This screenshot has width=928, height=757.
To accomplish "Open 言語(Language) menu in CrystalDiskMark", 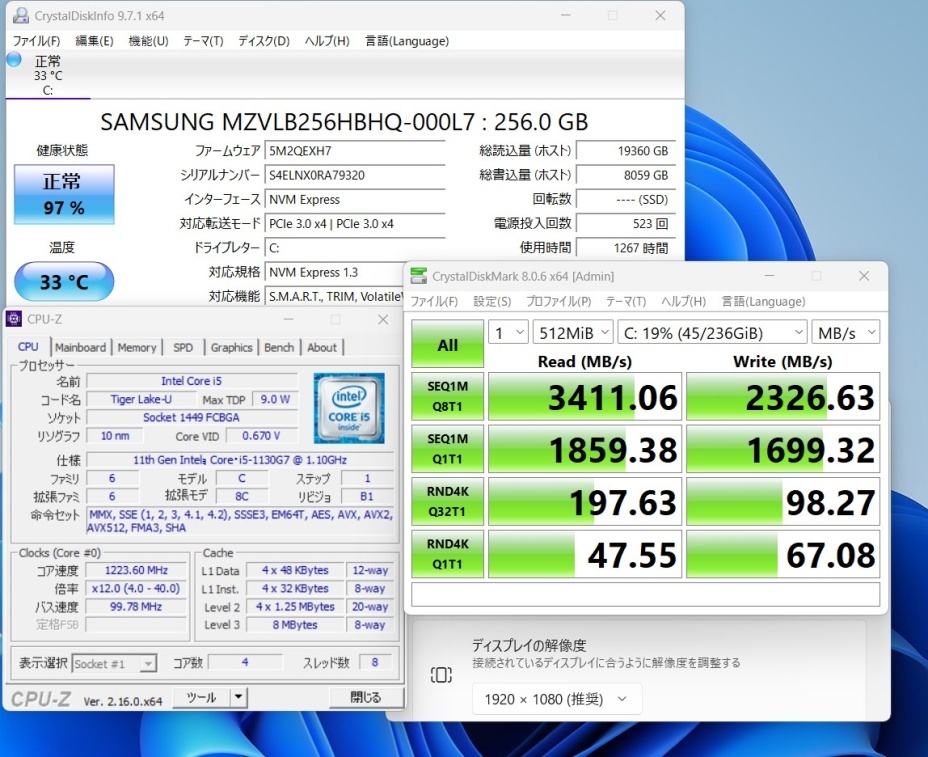I will (x=763, y=301).
